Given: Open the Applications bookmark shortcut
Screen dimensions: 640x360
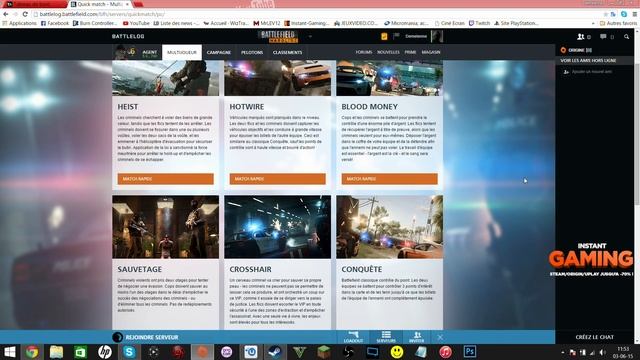Looking at the screenshot, I should 19,23.
